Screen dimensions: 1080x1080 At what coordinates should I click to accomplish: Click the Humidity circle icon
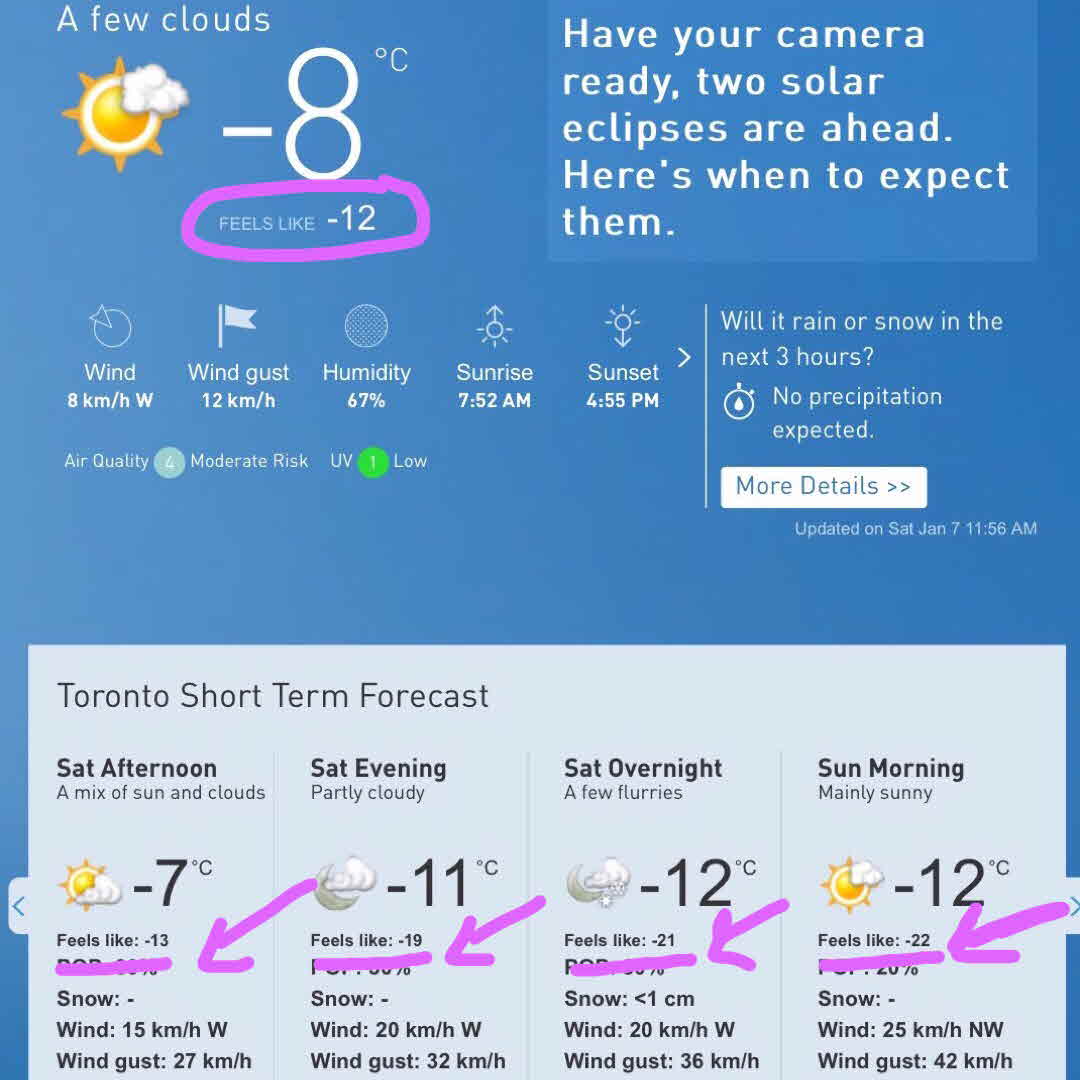[366, 326]
